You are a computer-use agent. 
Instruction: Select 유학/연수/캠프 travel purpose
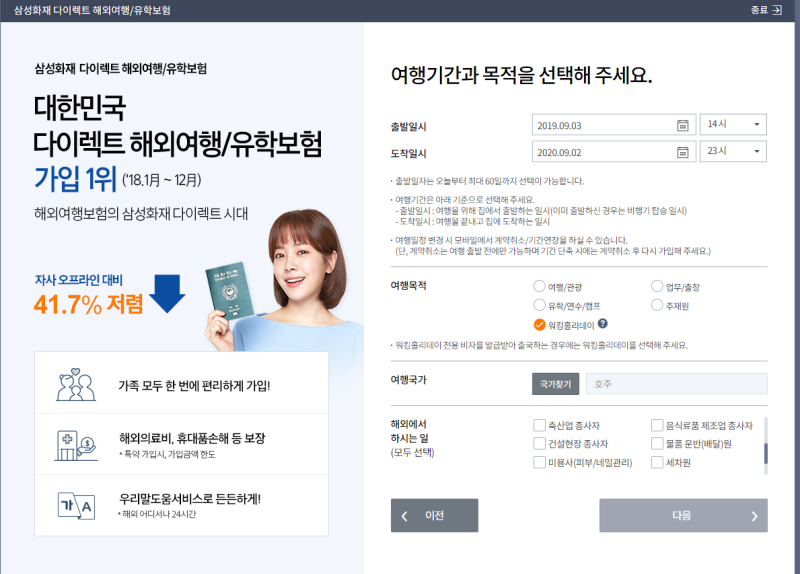[539, 305]
